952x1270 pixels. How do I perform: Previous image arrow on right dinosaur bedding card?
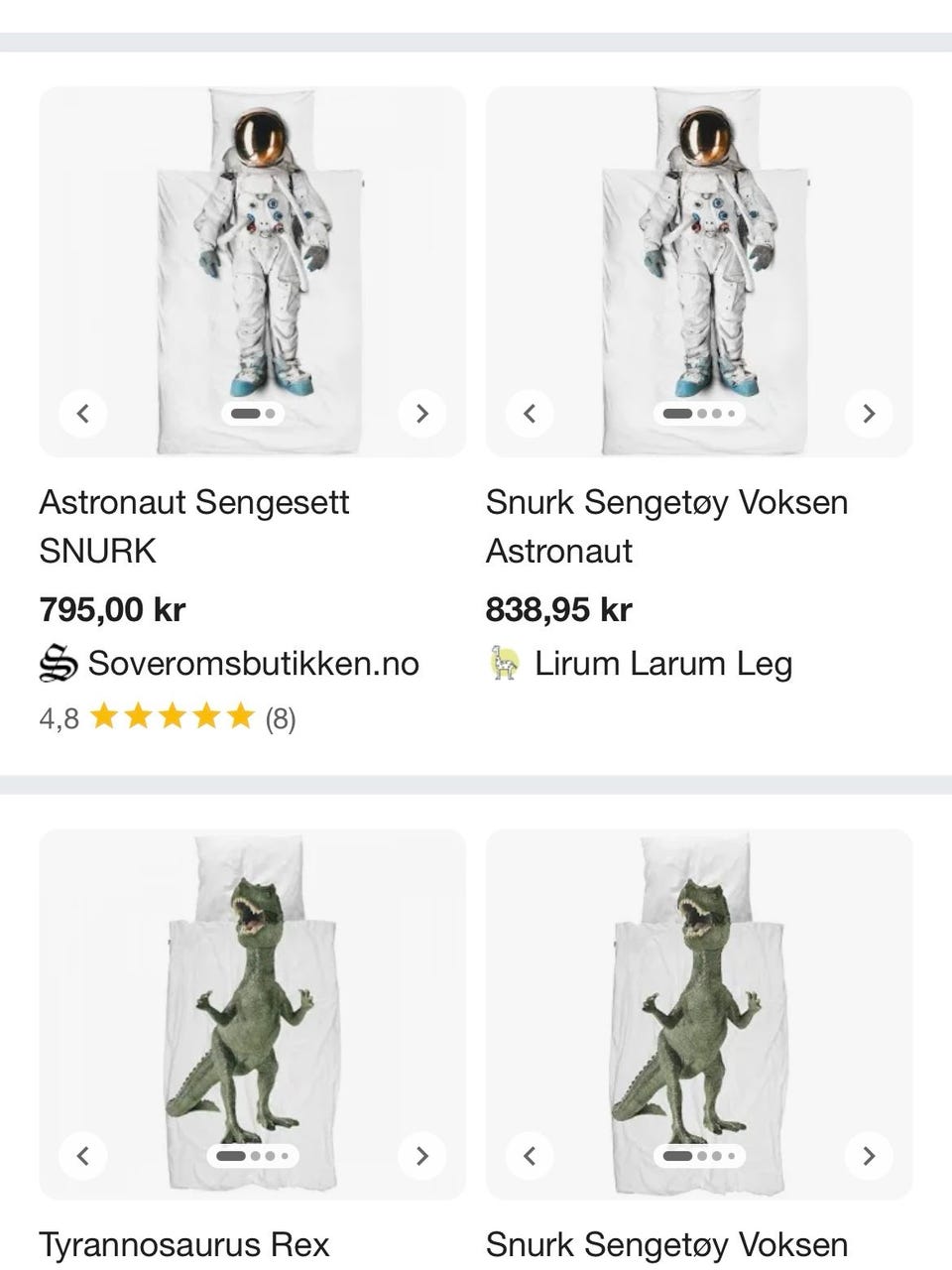pyautogui.click(x=530, y=1155)
